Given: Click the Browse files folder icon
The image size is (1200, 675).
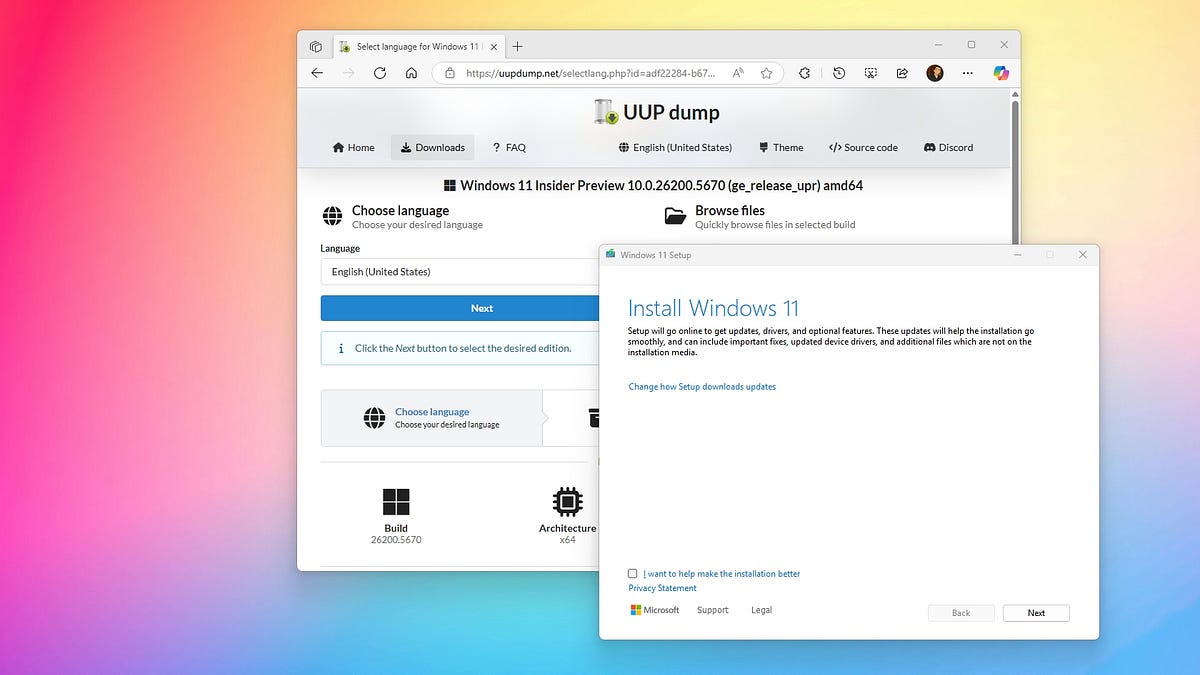Looking at the screenshot, I should coord(676,215).
